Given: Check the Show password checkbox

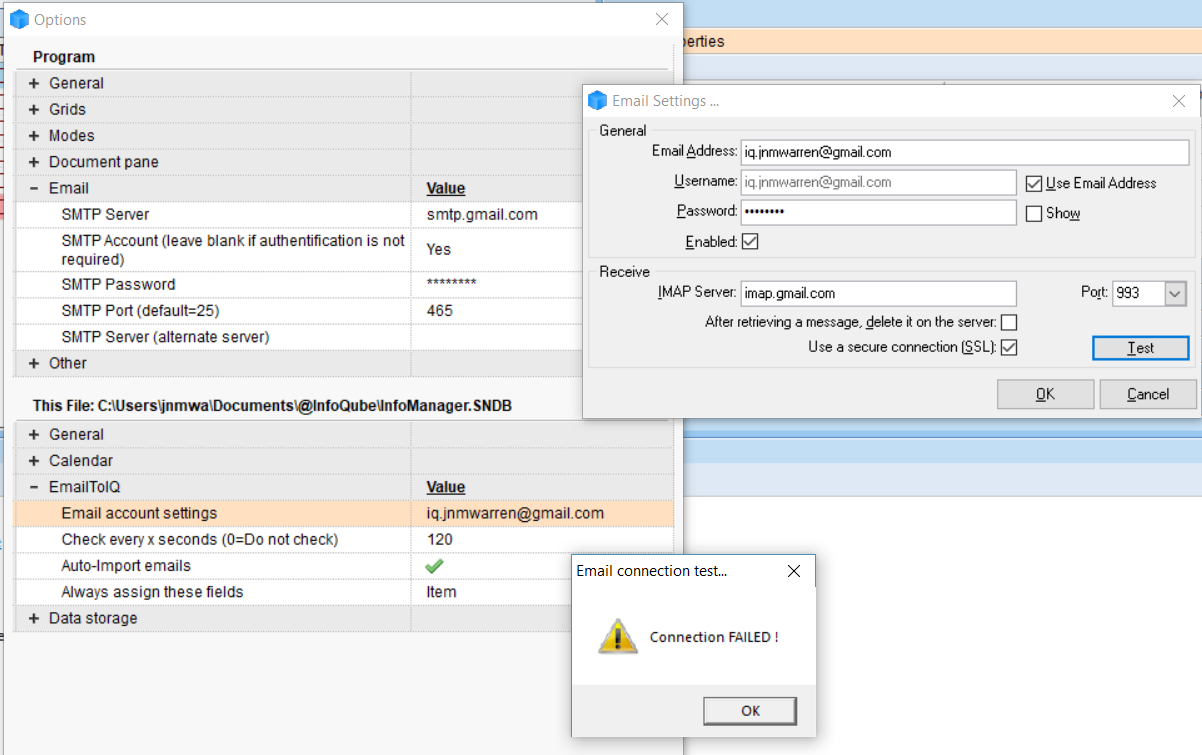Looking at the screenshot, I should click(x=1034, y=213).
